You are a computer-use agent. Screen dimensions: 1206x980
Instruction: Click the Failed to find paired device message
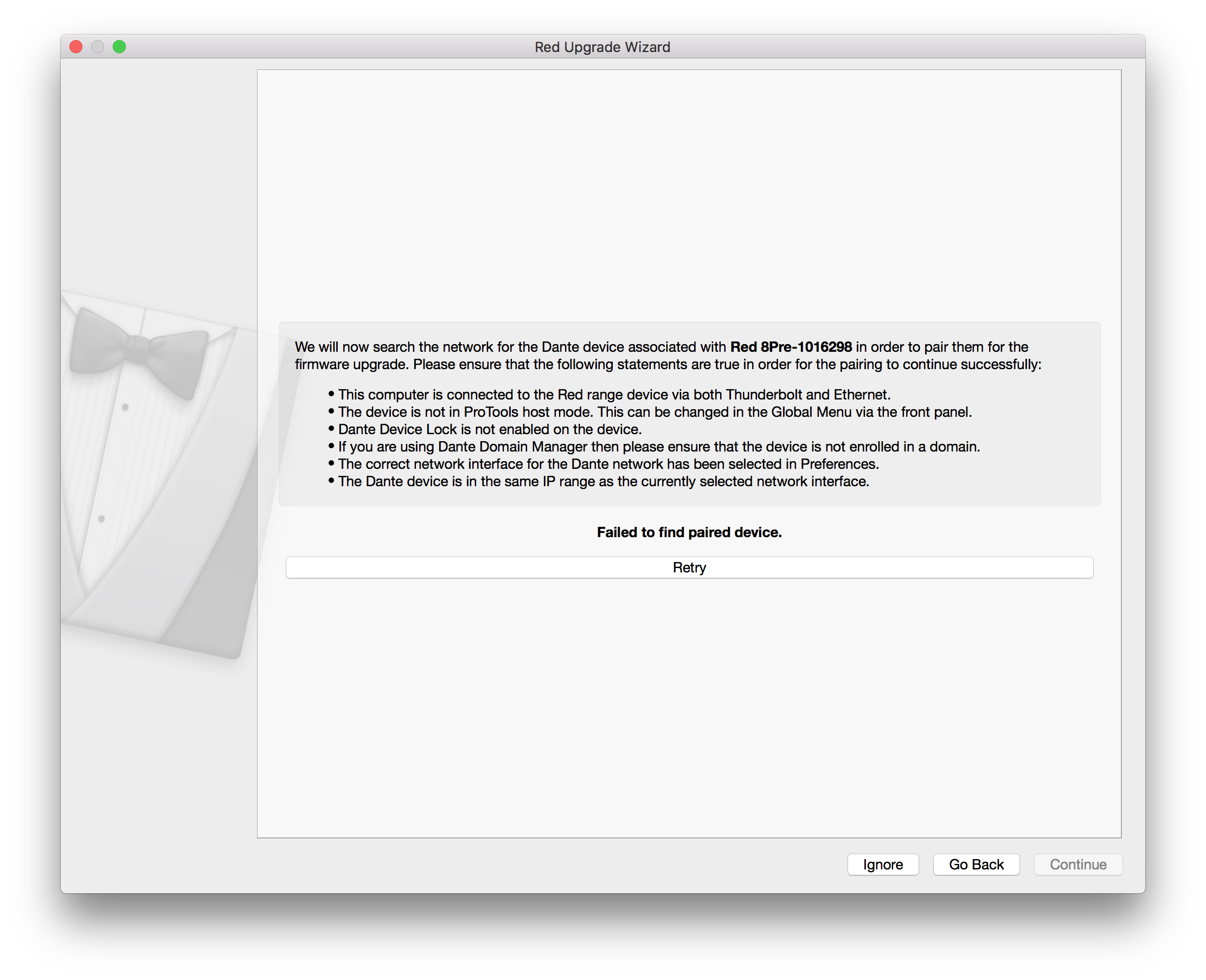point(689,532)
